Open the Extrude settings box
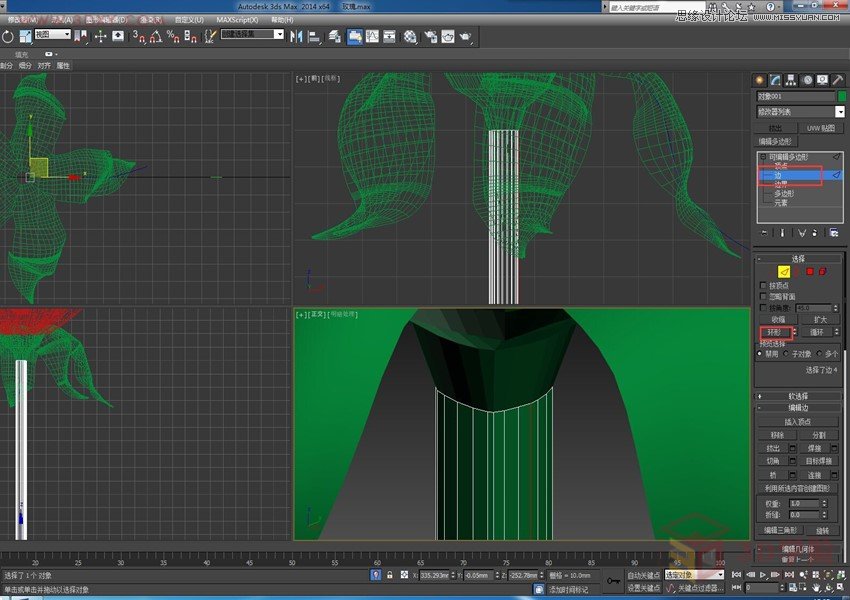This screenshot has height=600, width=850. (793, 448)
